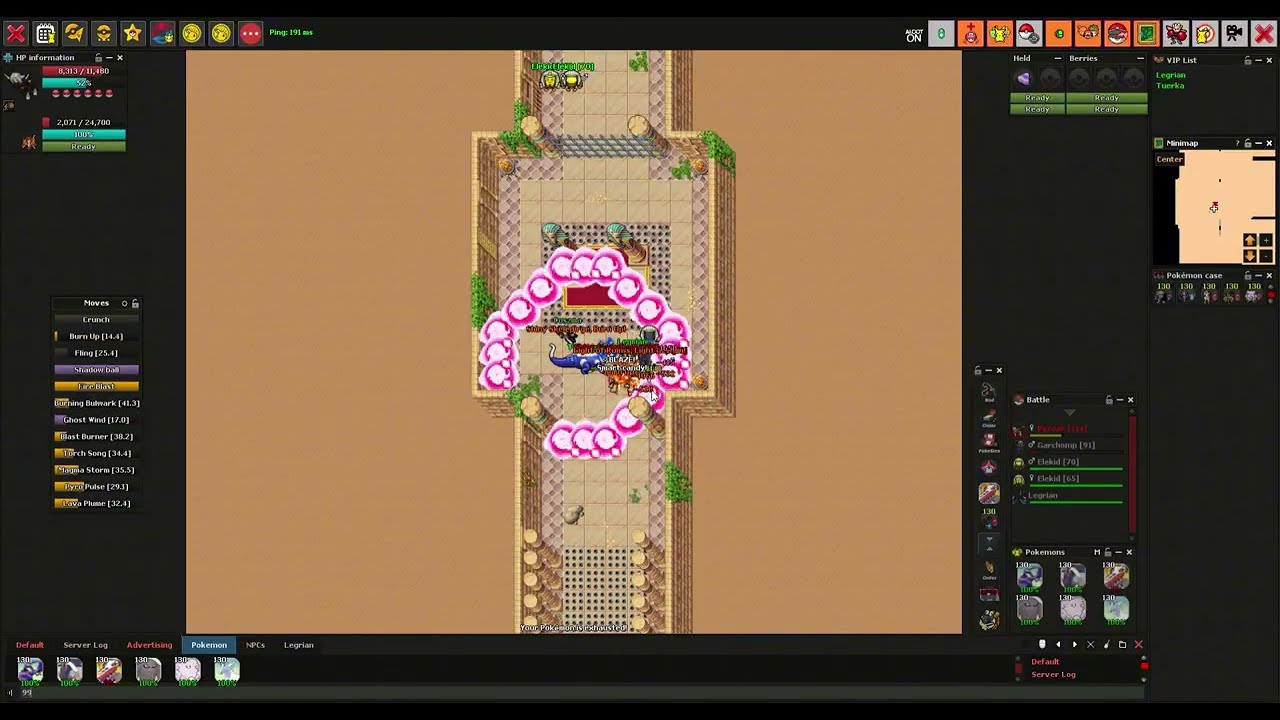The height and width of the screenshot is (720, 1280).
Task: Use the Fire Blast move
Action: click(x=97, y=386)
